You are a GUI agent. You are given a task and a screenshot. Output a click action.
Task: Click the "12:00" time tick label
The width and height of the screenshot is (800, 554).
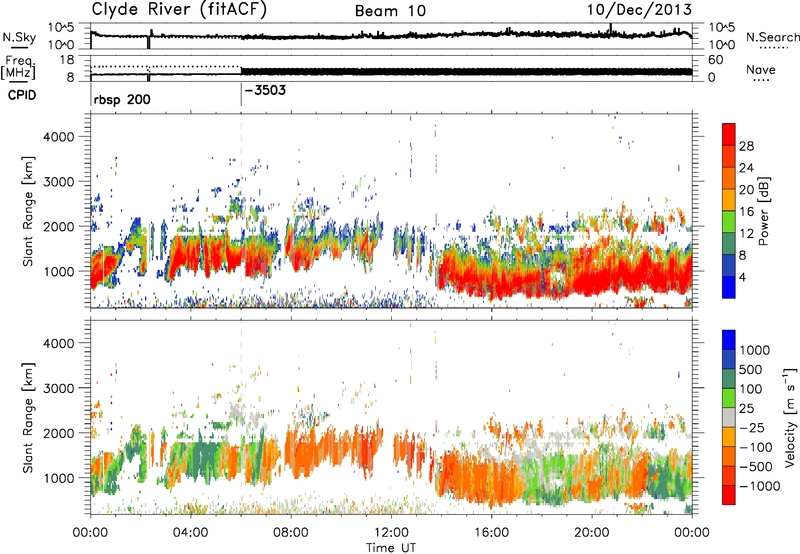pos(391,533)
